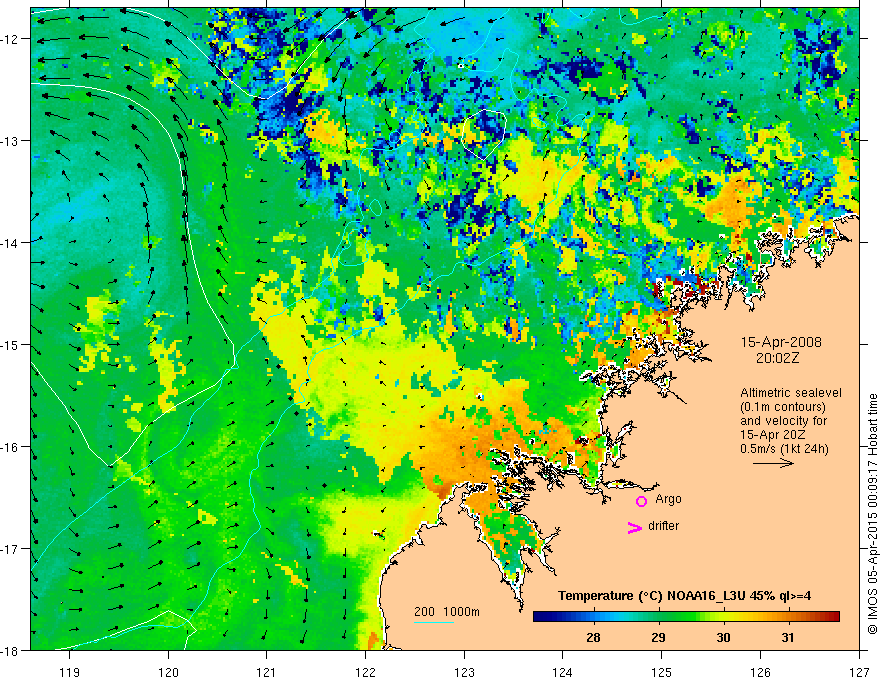
Task: Click the latitude axis label '-18'
Action: (11, 650)
